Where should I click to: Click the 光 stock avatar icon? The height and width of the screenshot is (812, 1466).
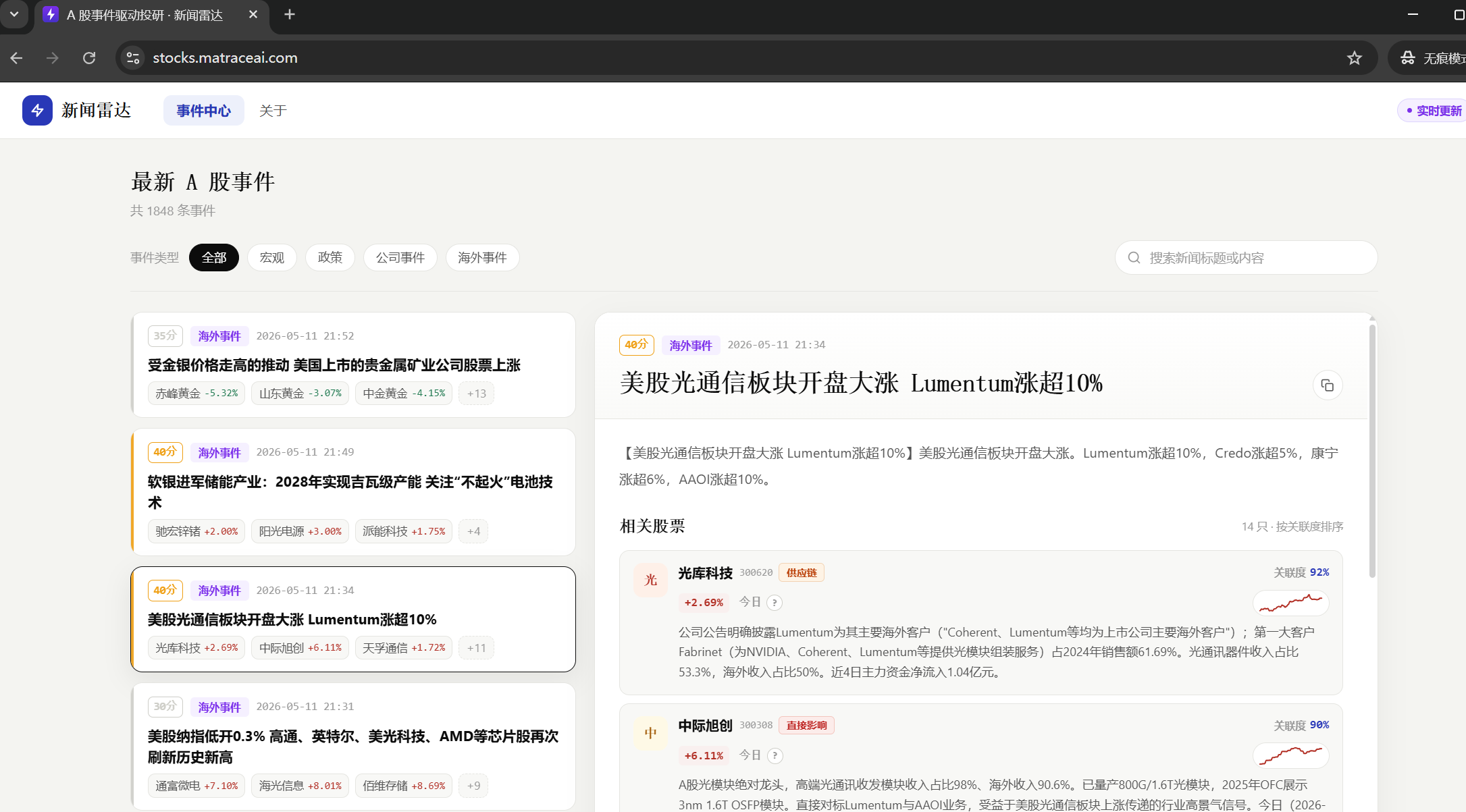pos(650,580)
